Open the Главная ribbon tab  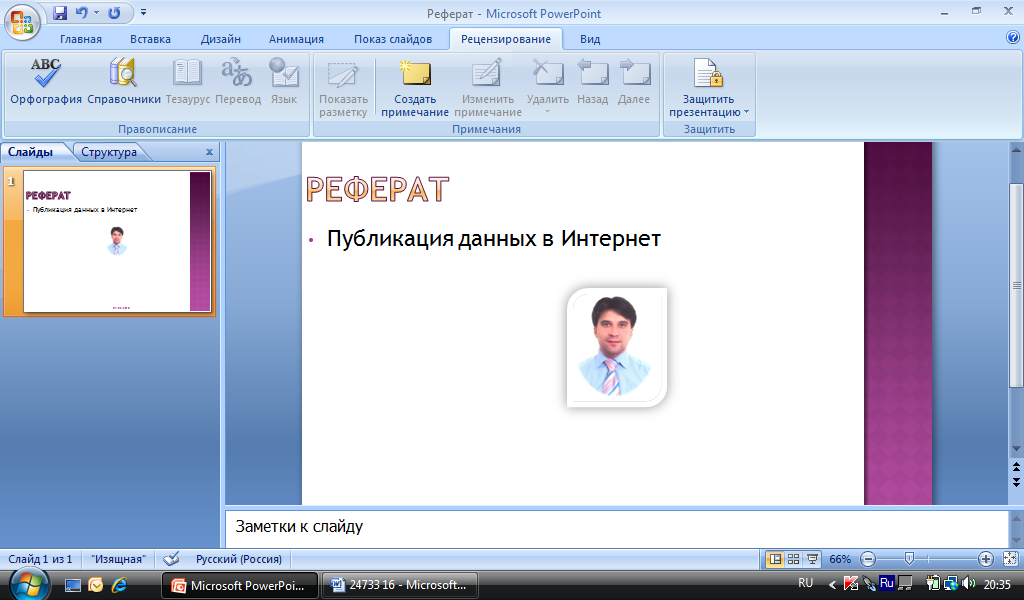(81, 39)
